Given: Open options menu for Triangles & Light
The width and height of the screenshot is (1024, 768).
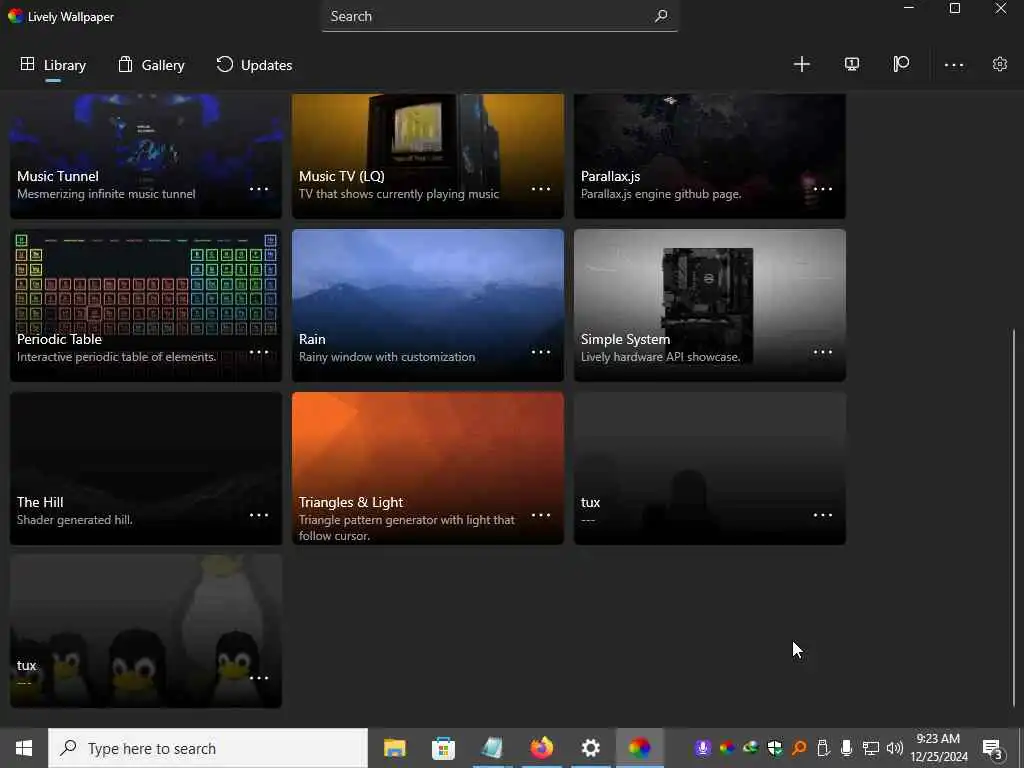Looking at the screenshot, I should 541,515.
